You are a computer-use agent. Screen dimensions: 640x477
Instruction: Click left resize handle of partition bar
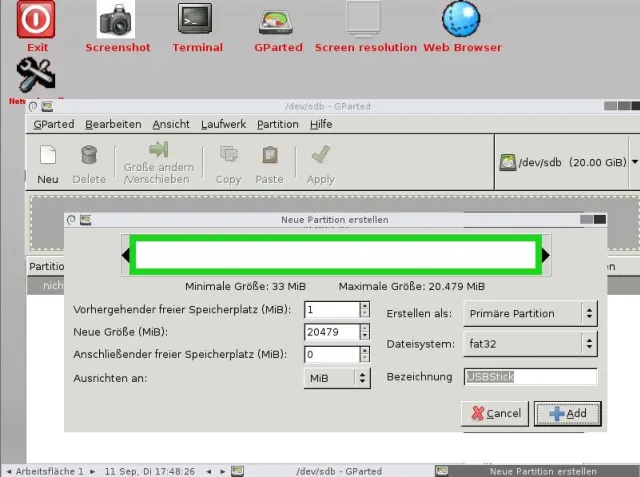[126, 255]
